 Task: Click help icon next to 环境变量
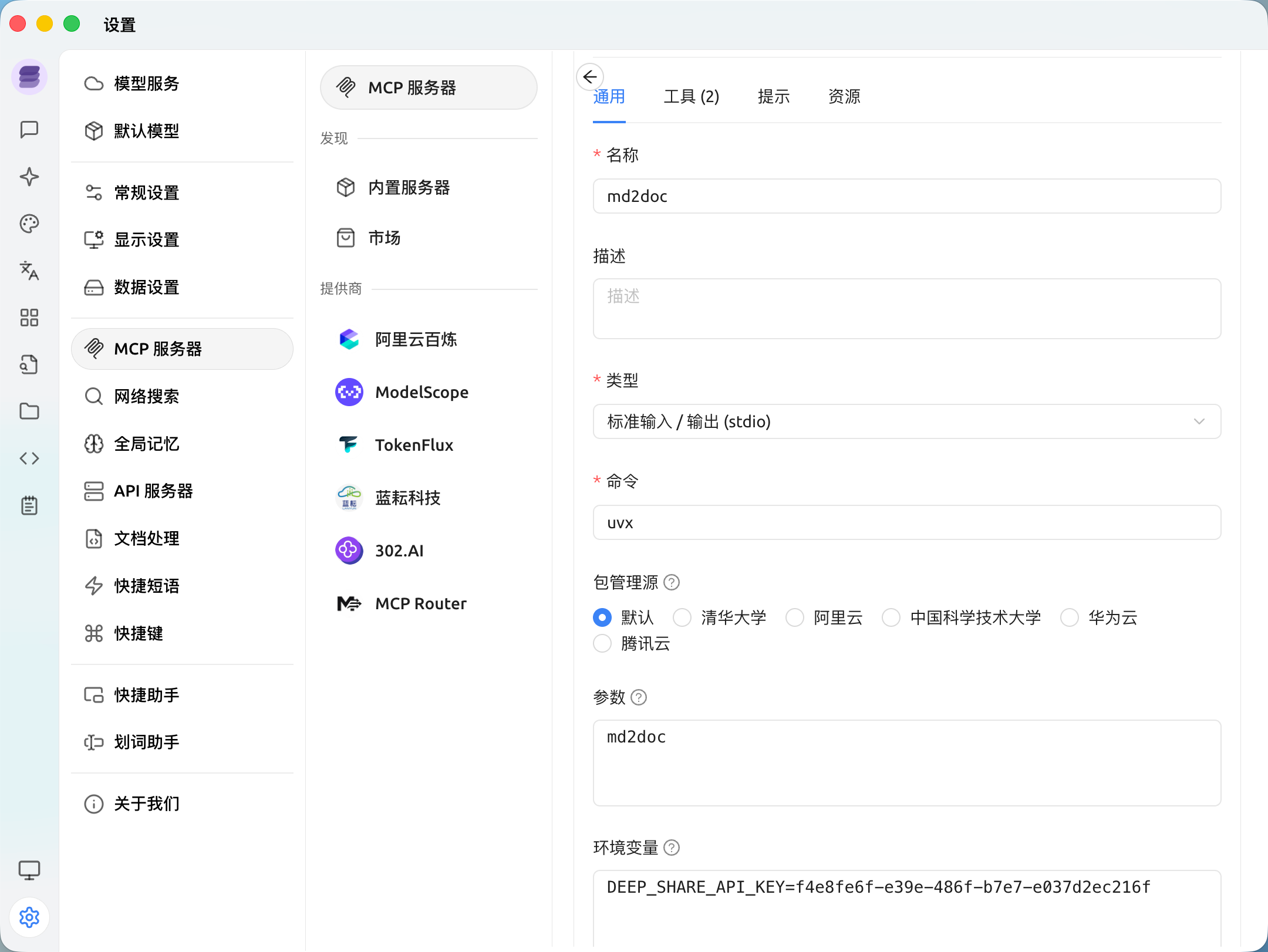(672, 848)
